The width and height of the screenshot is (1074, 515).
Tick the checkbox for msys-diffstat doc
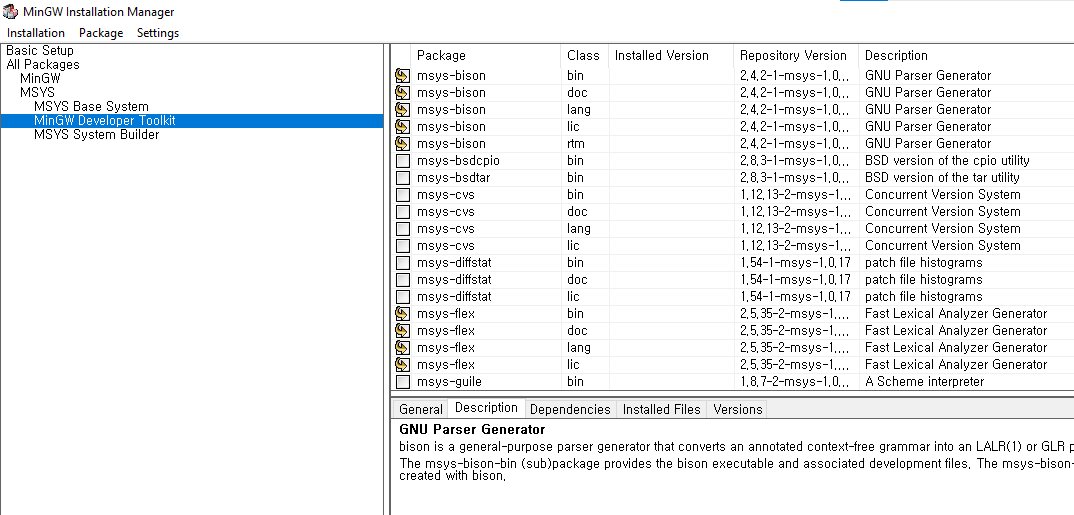point(403,280)
